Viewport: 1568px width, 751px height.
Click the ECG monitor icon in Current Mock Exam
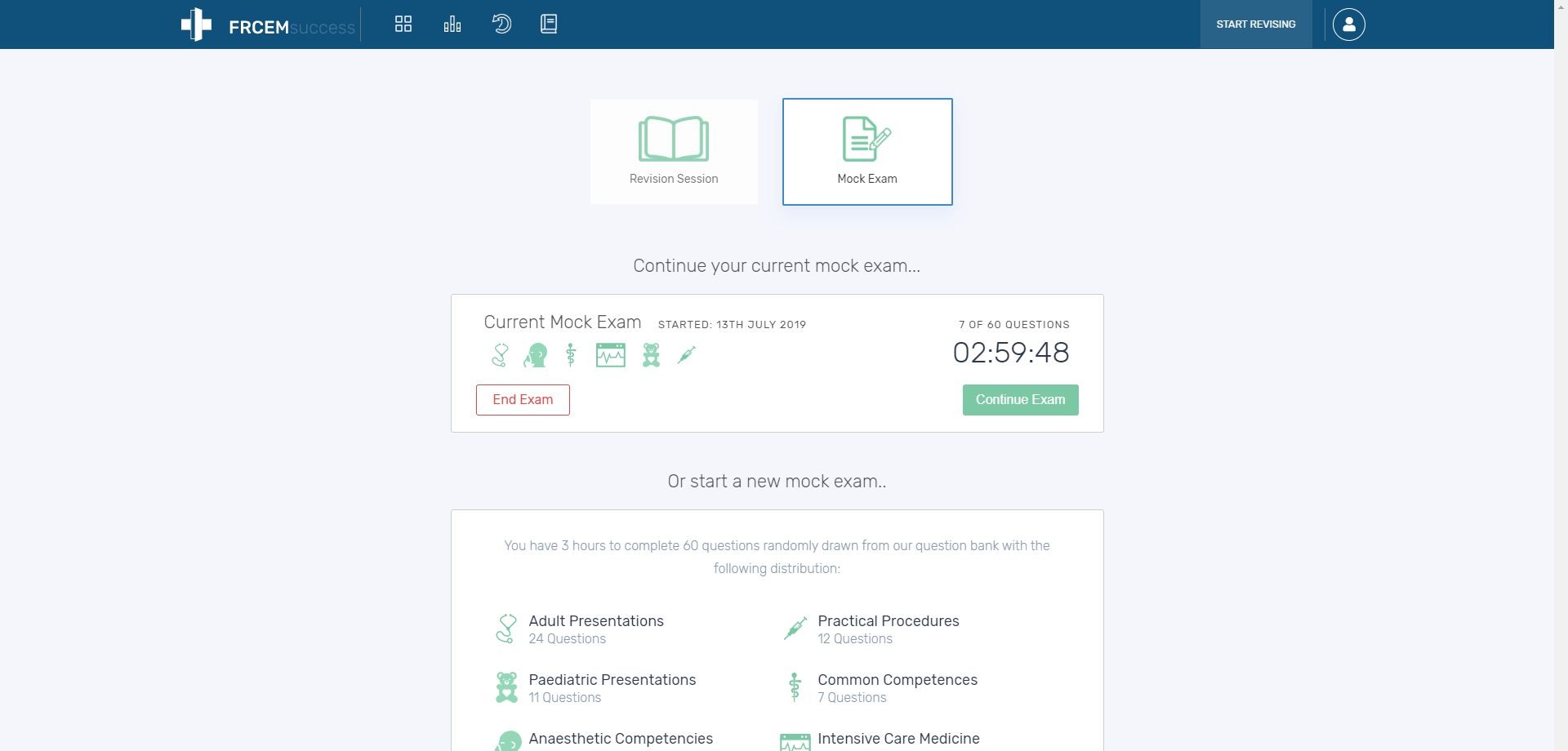(611, 355)
